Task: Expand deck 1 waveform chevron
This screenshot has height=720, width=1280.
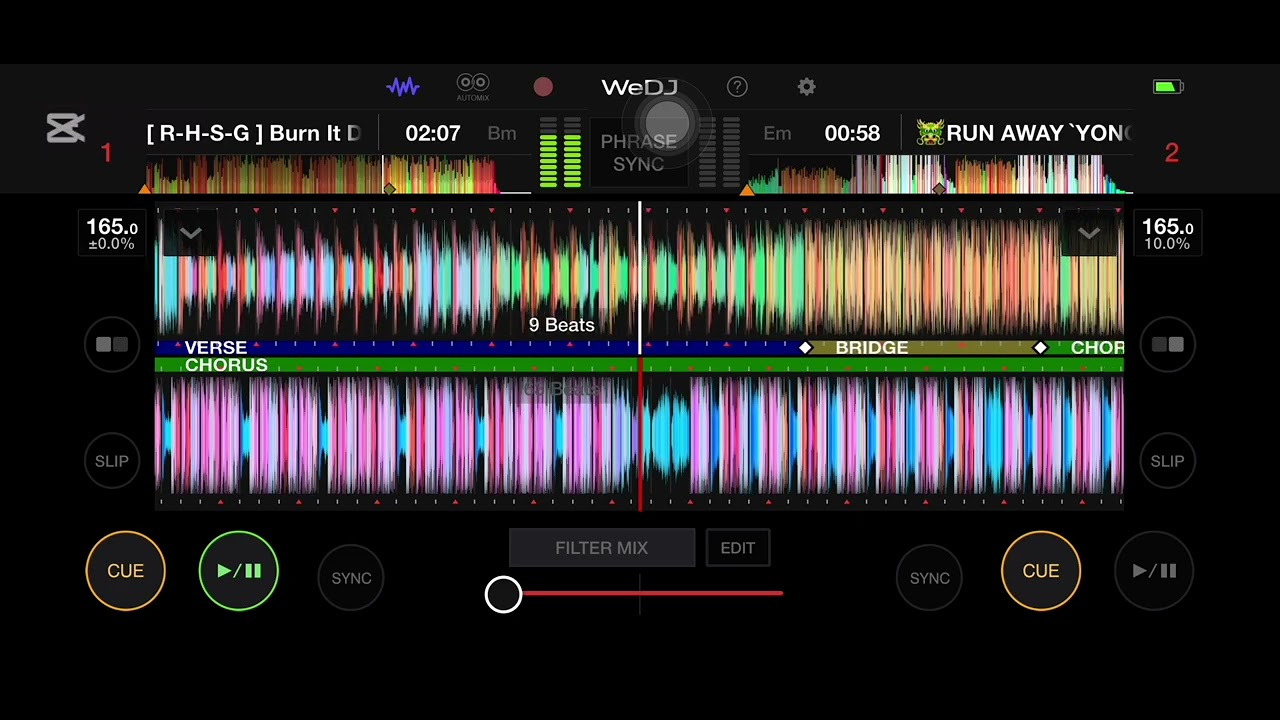Action: click(x=190, y=233)
